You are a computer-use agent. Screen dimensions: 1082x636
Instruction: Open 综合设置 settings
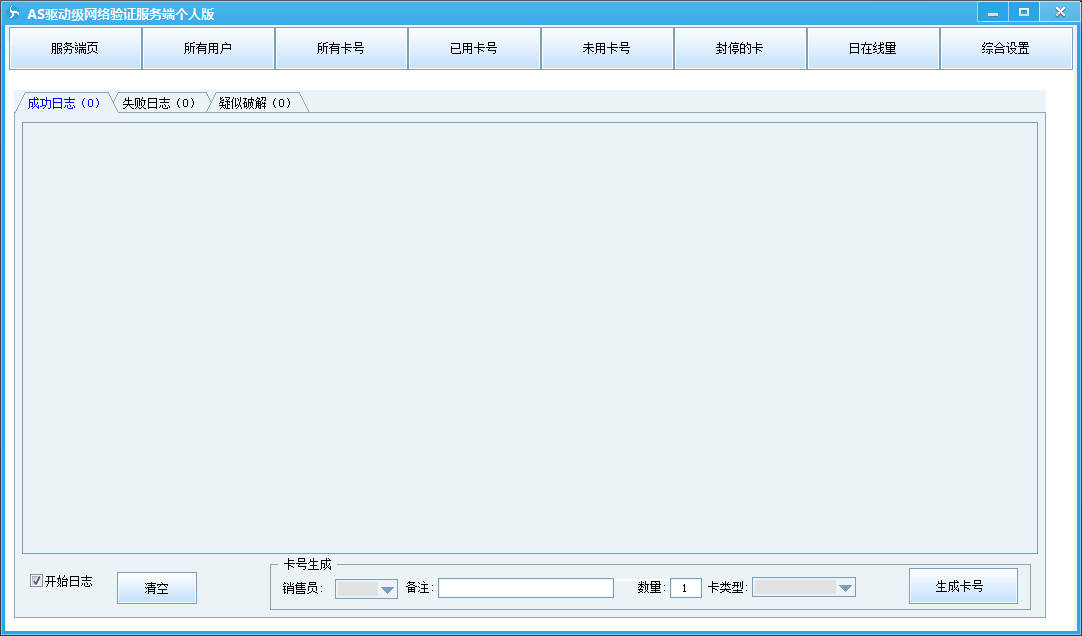(x=1006, y=48)
